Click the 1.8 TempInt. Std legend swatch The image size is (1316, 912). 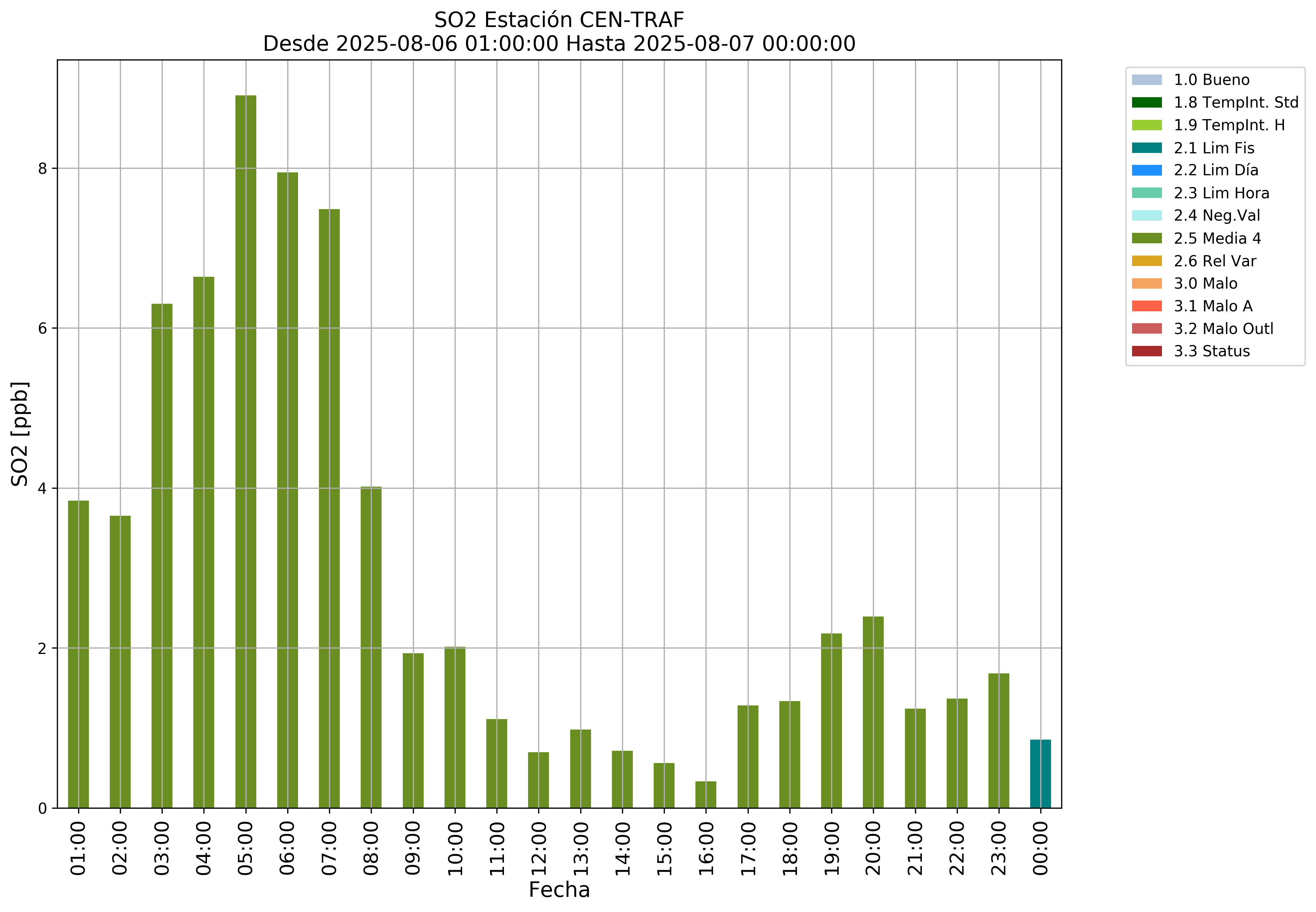tap(1146, 103)
